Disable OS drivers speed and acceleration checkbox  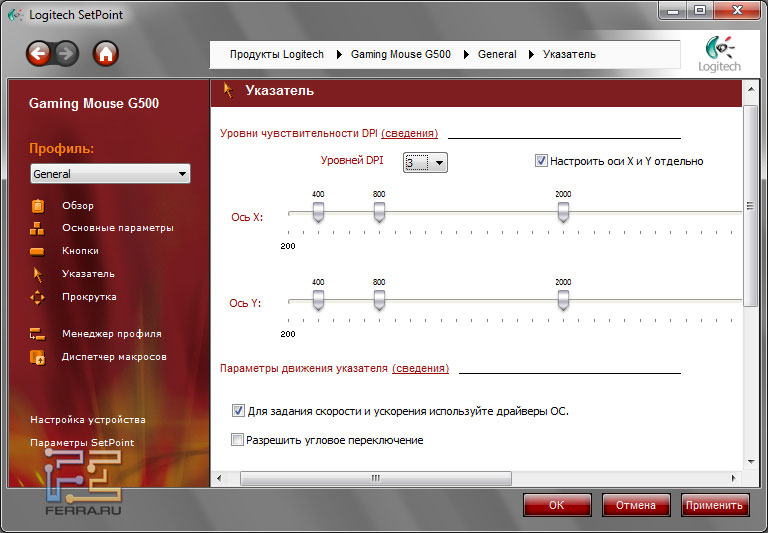[238, 411]
